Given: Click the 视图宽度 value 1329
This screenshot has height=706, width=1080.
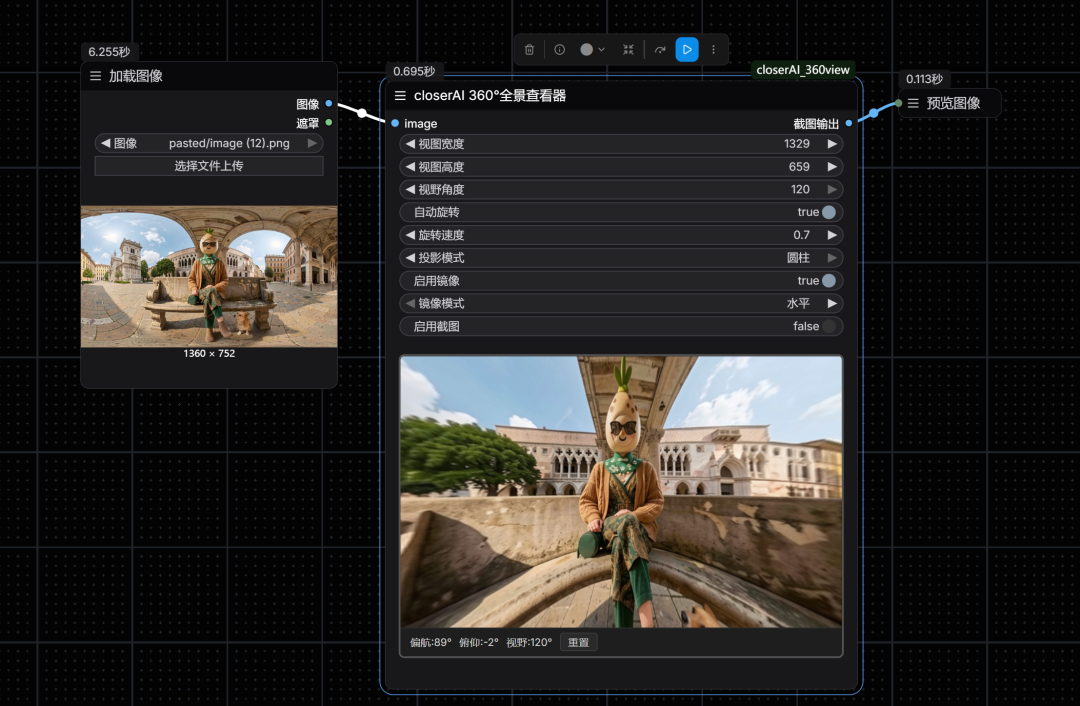Looking at the screenshot, I should [797, 144].
